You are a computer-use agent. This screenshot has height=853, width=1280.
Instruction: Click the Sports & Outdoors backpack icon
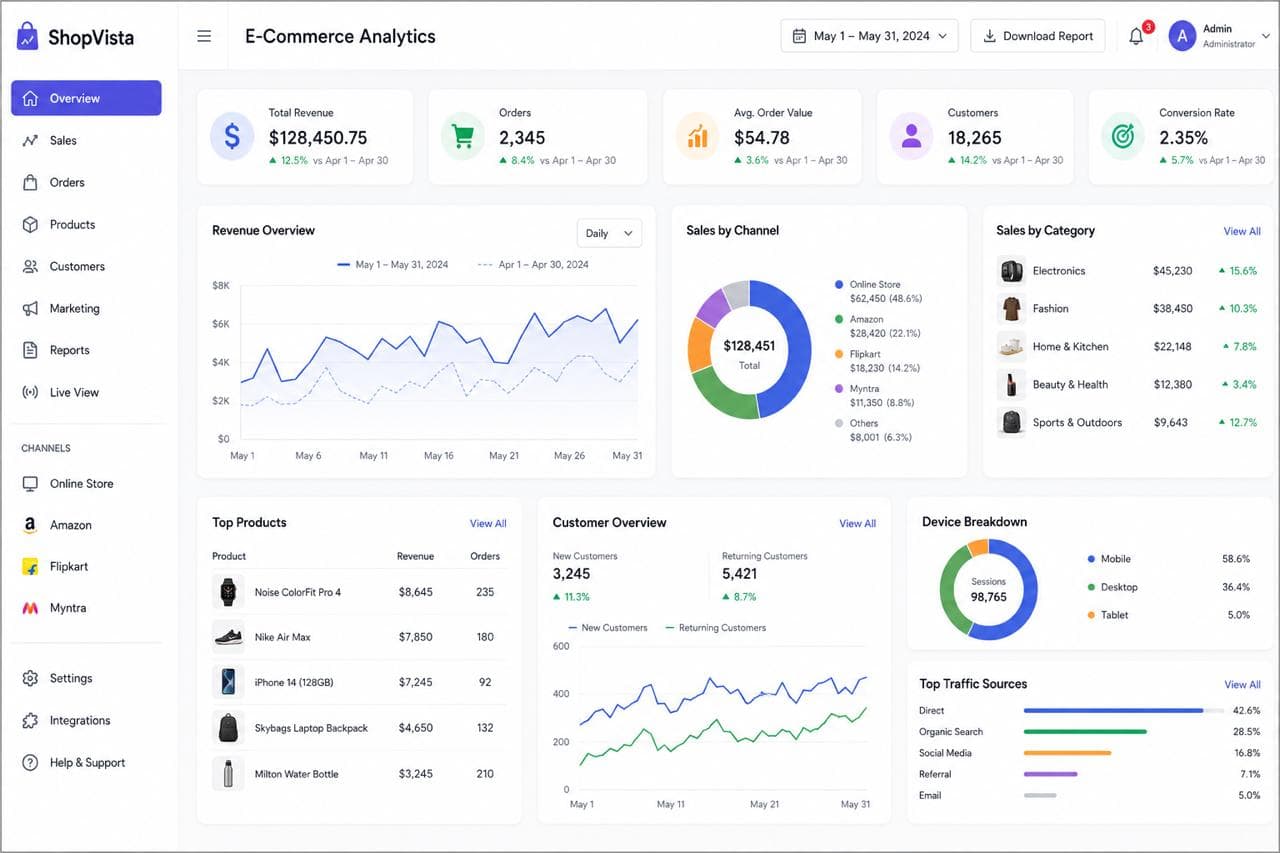pos(1011,422)
